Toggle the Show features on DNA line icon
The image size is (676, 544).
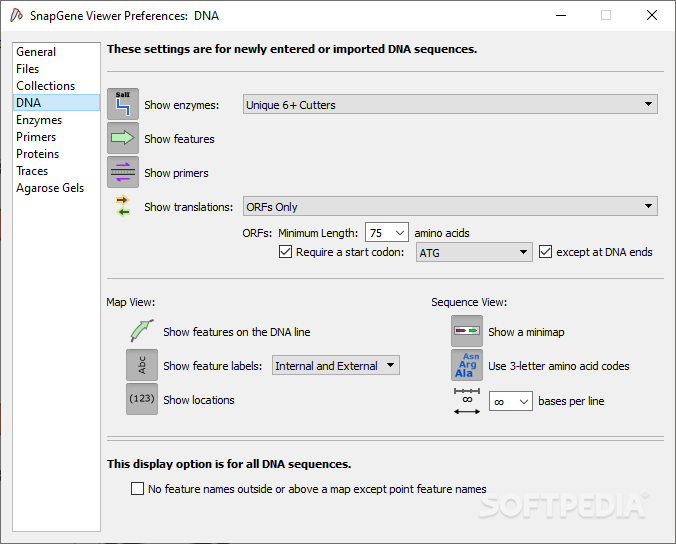click(142, 331)
